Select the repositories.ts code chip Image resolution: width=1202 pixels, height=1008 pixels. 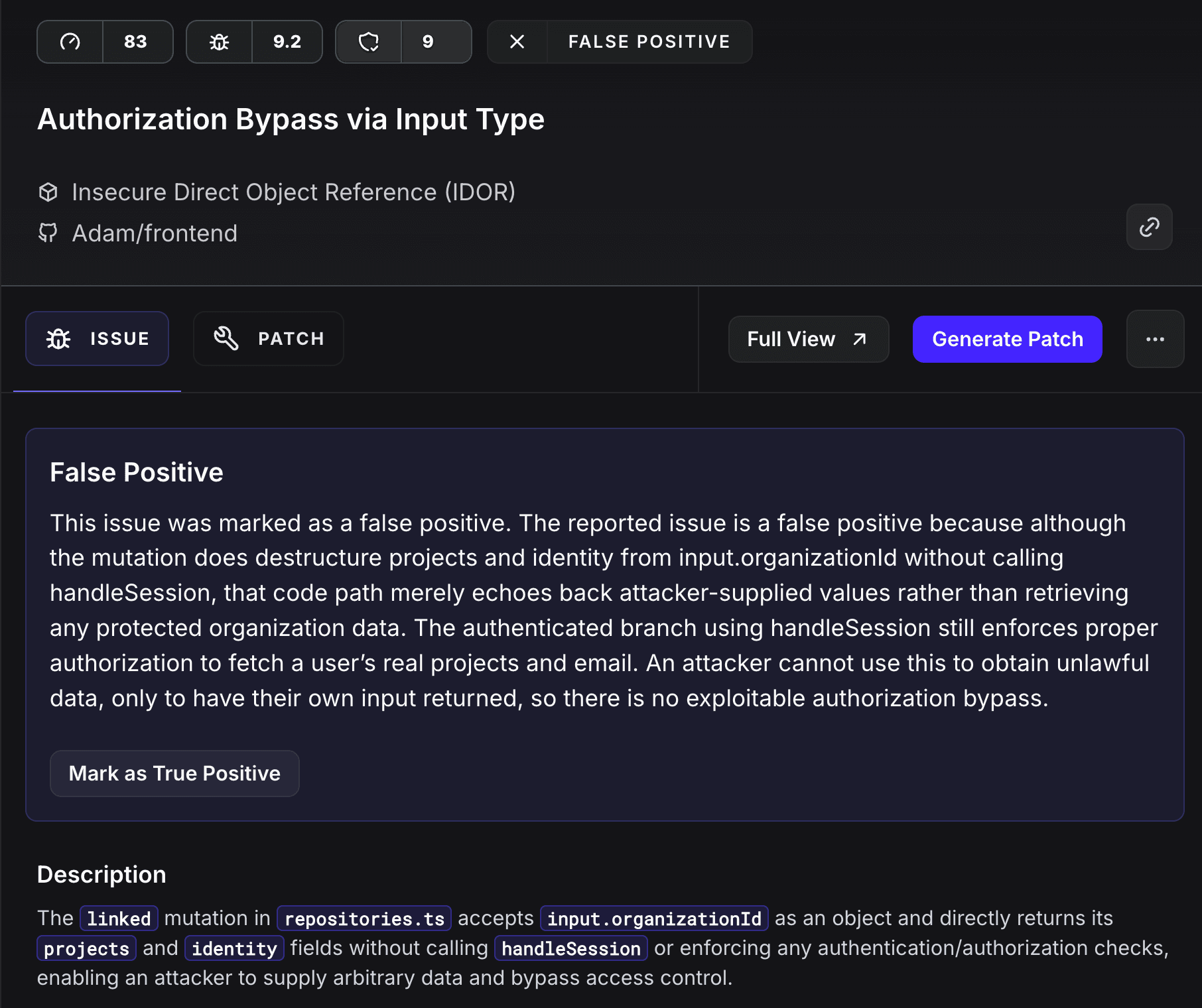point(364,918)
